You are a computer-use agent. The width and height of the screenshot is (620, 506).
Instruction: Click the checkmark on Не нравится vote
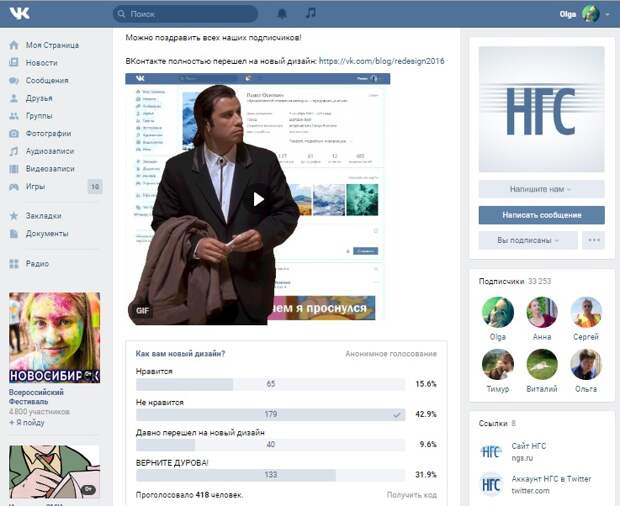coord(397,415)
